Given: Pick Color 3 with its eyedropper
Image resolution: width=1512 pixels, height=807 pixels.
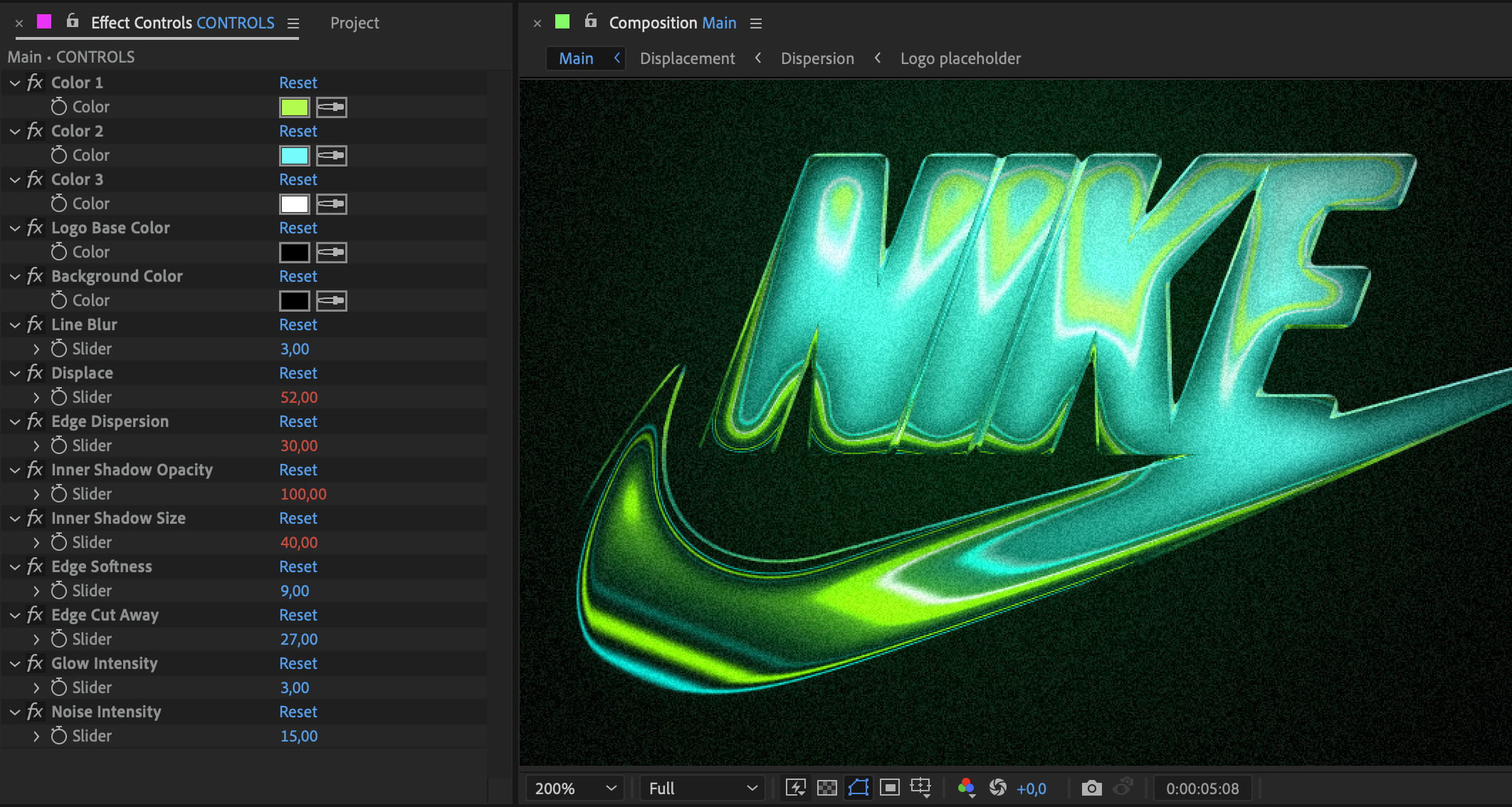Looking at the screenshot, I should click(331, 204).
